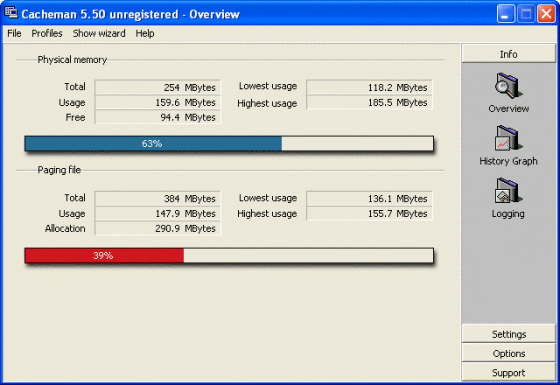The image size is (560, 385).
Task: Select the paging file Allocation value field
Action: (158, 228)
